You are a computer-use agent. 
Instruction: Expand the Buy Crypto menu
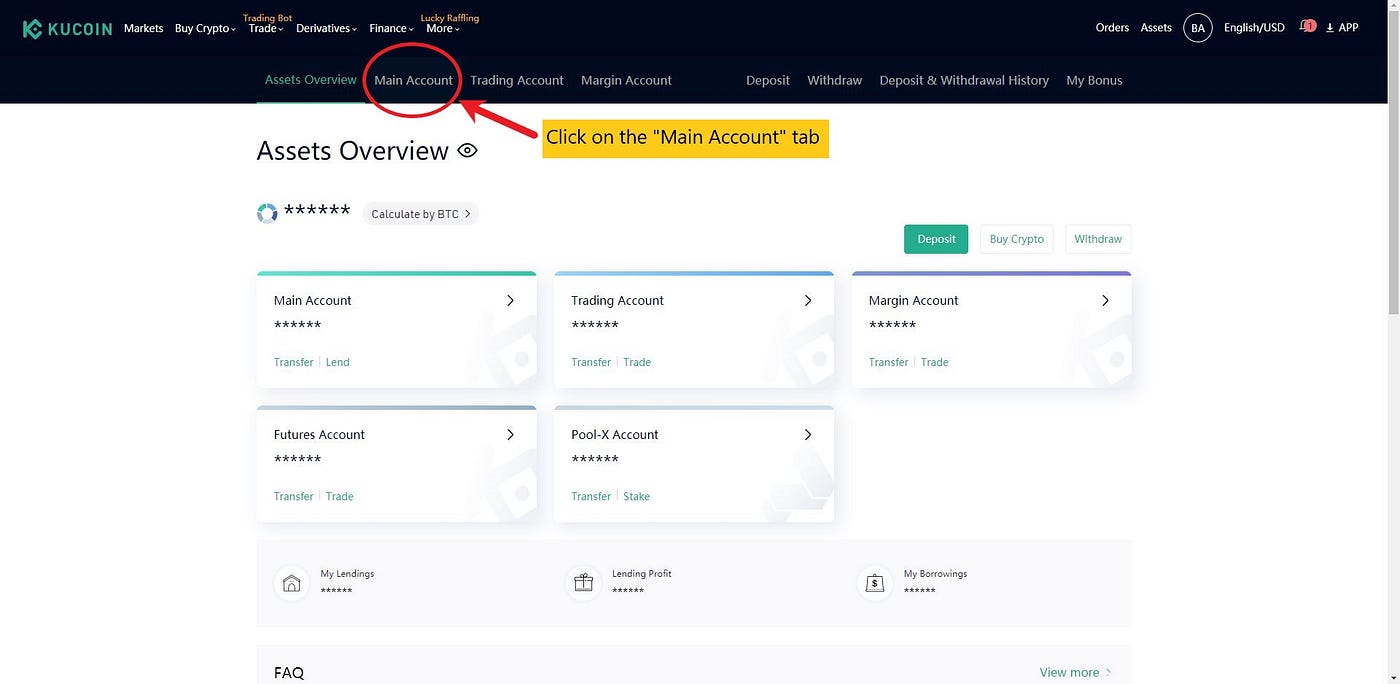[x=205, y=28]
